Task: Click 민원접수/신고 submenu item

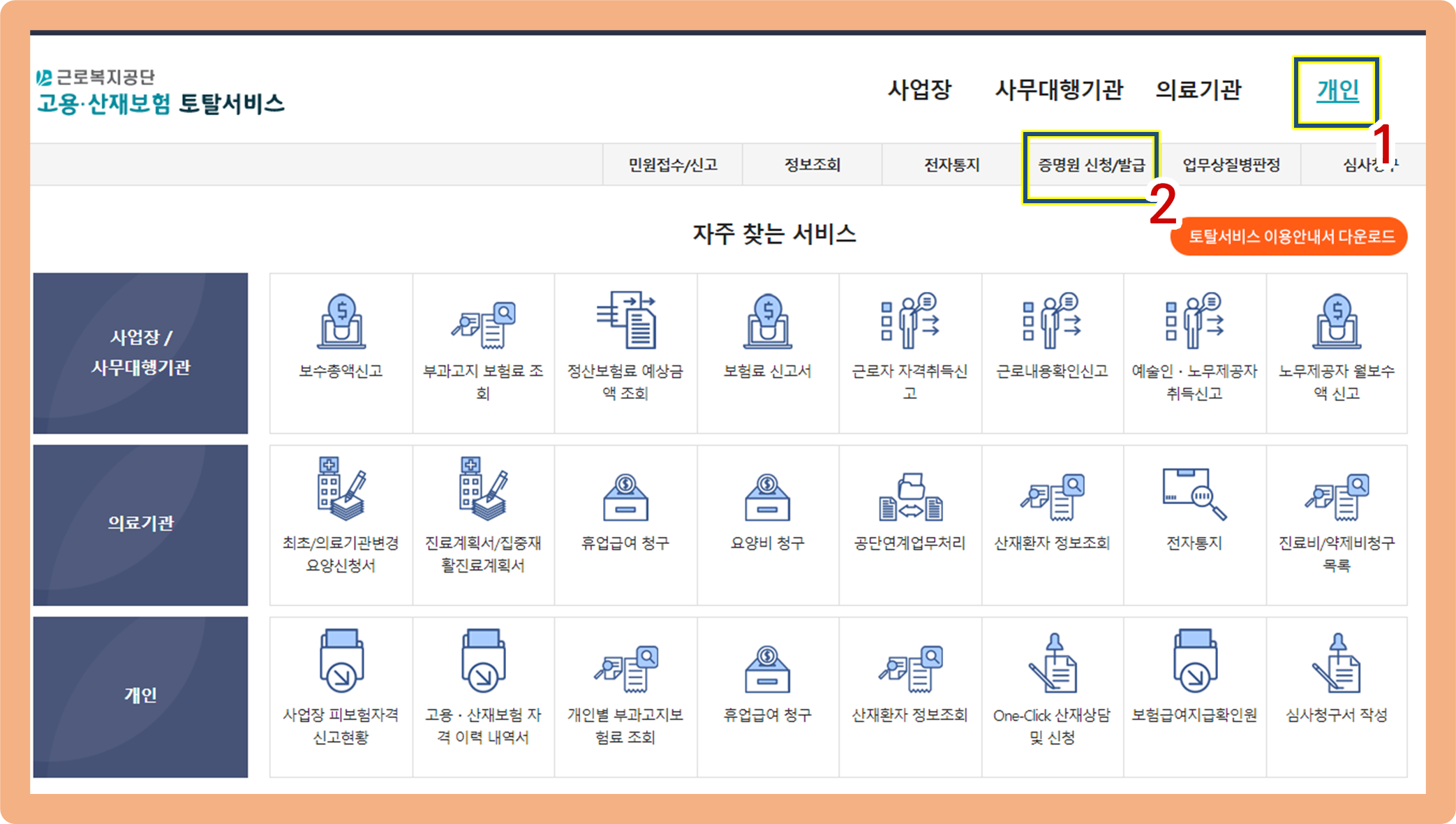Action: point(672,165)
